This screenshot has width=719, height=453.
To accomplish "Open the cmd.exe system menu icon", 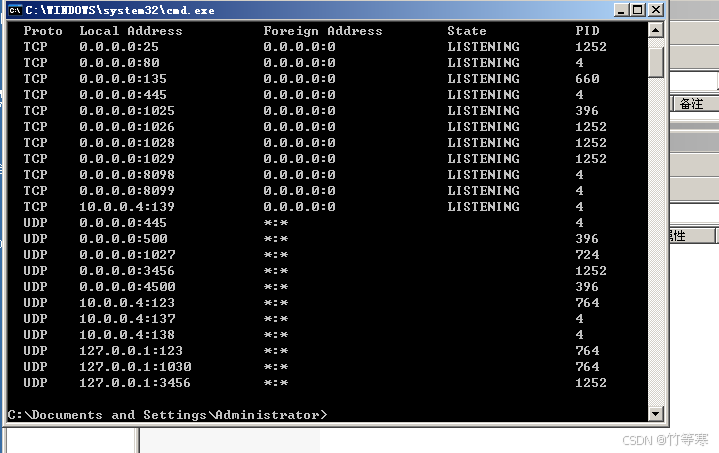I will click(15, 10).
